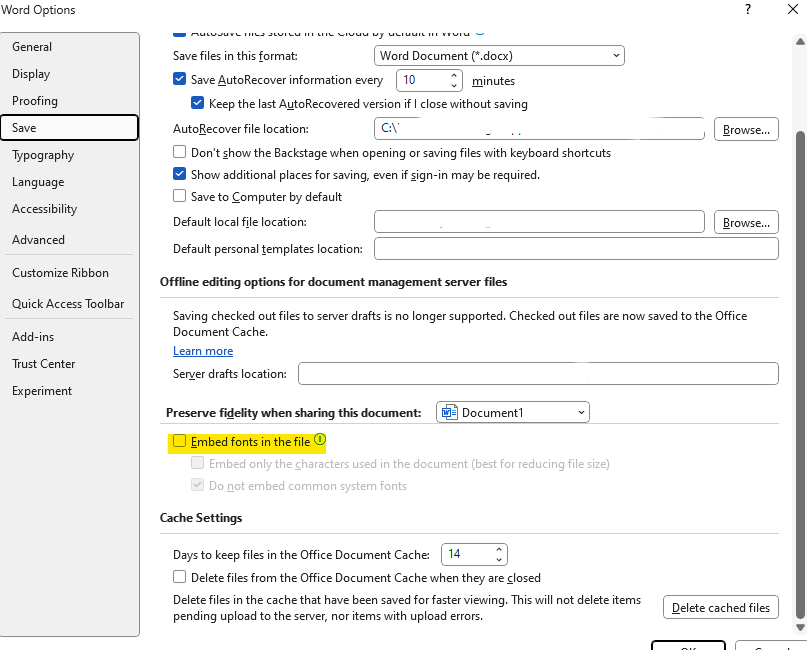Uncheck Show additional places for saving
The image size is (807, 650).
(x=179, y=174)
